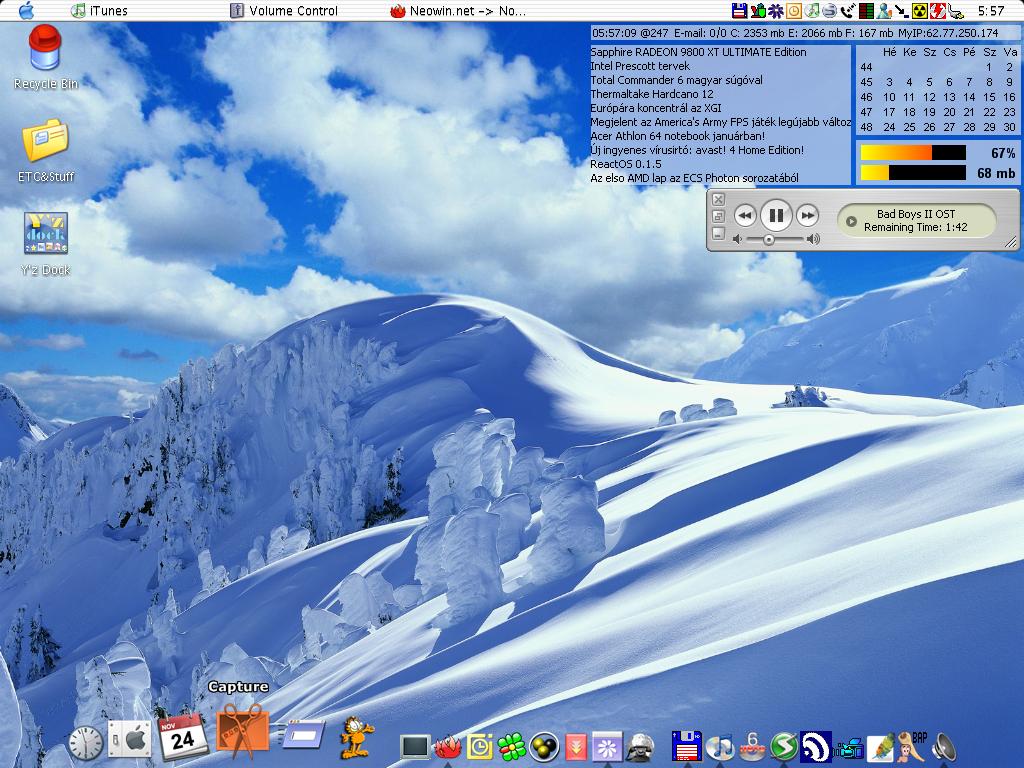Open the Recycle Bin on the desktop
This screenshot has height=768, width=1024.
click(x=45, y=51)
